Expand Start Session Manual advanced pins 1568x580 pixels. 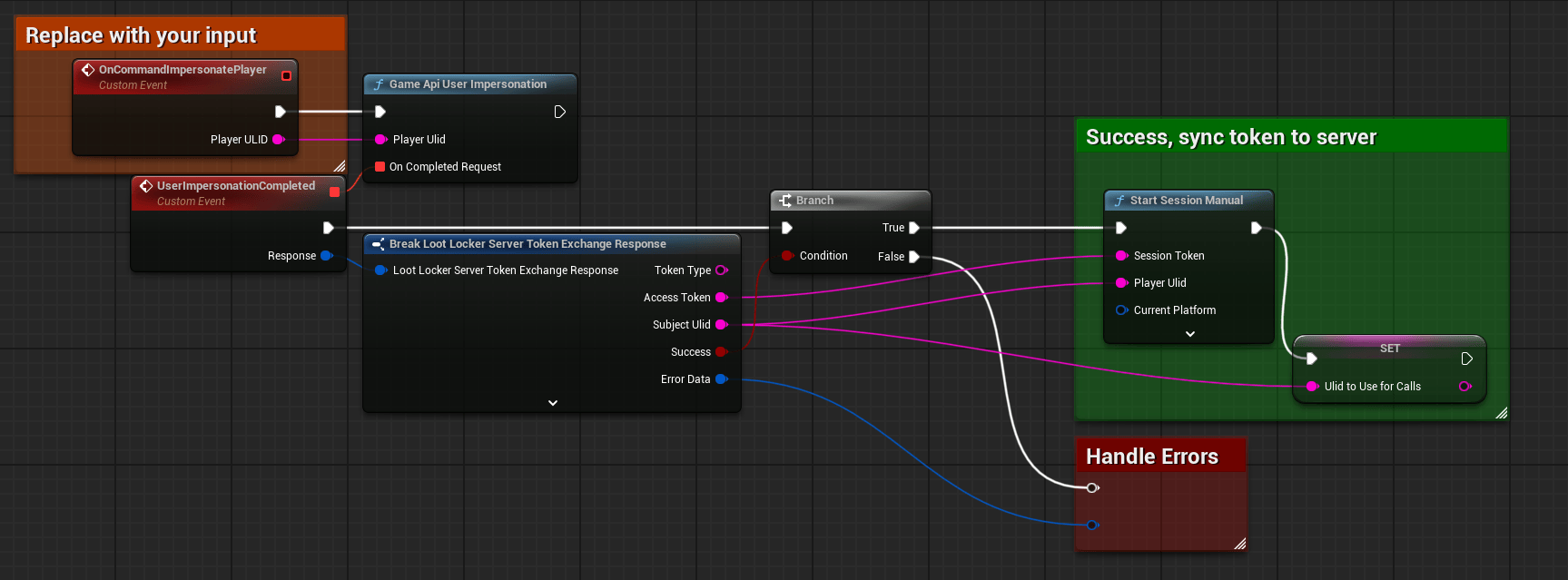click(1189, 334)
